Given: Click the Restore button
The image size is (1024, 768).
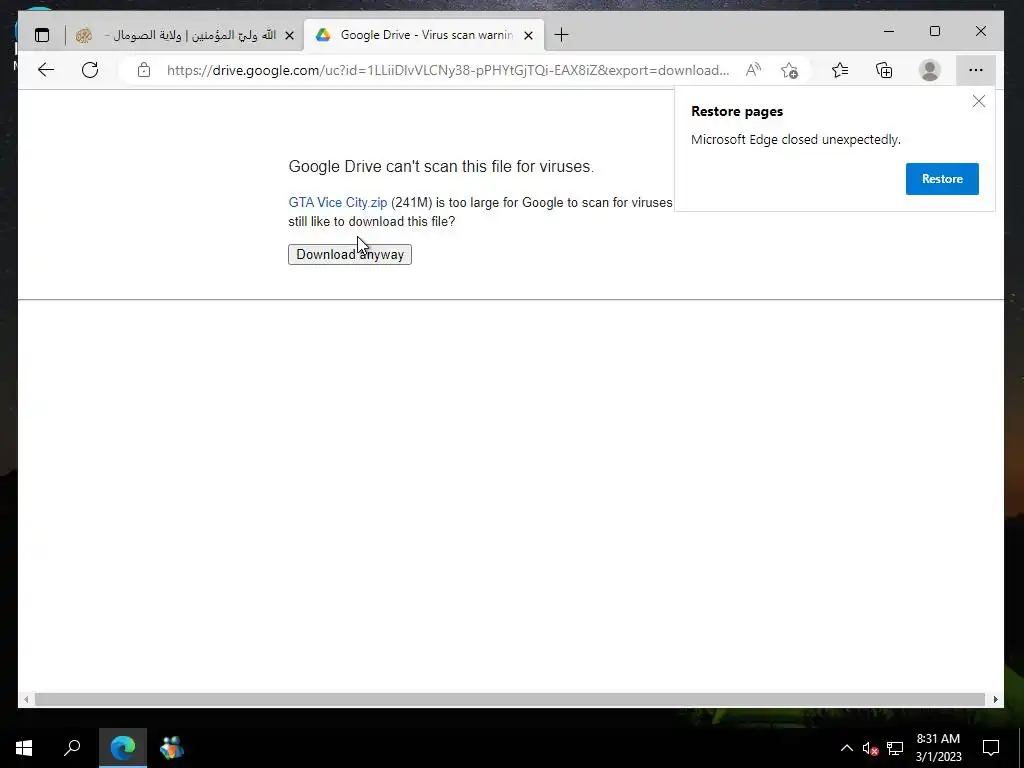Looking at the screenshot, I should 942,179.
